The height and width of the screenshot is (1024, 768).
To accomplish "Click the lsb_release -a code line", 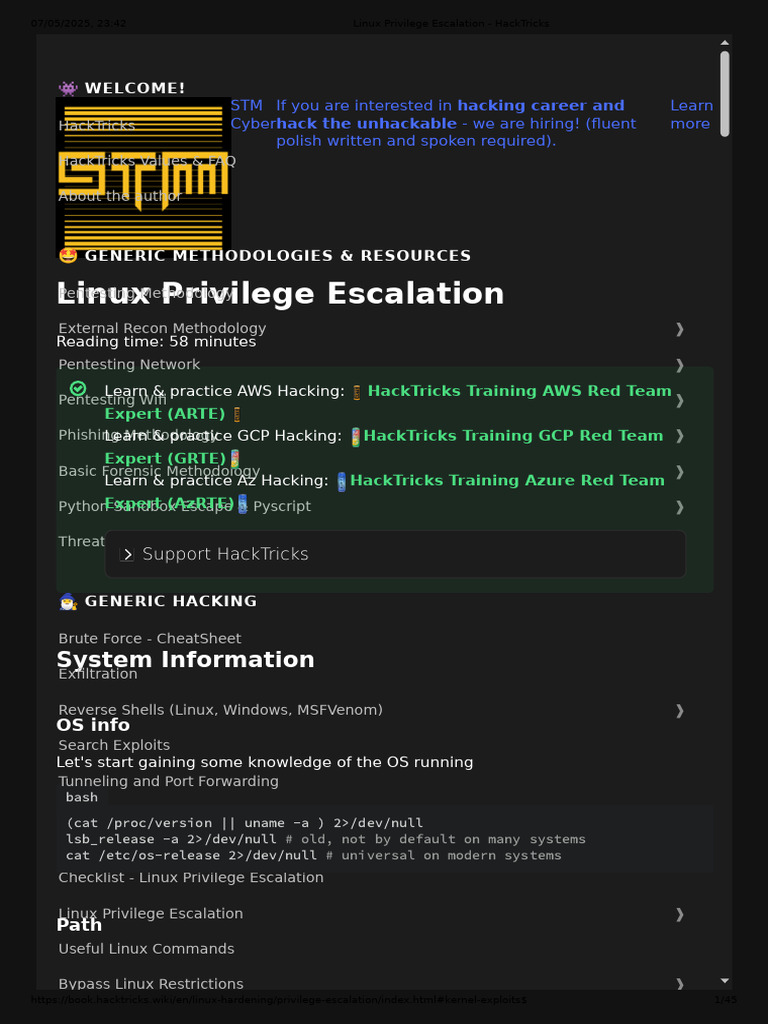I will tap(325, 839).
